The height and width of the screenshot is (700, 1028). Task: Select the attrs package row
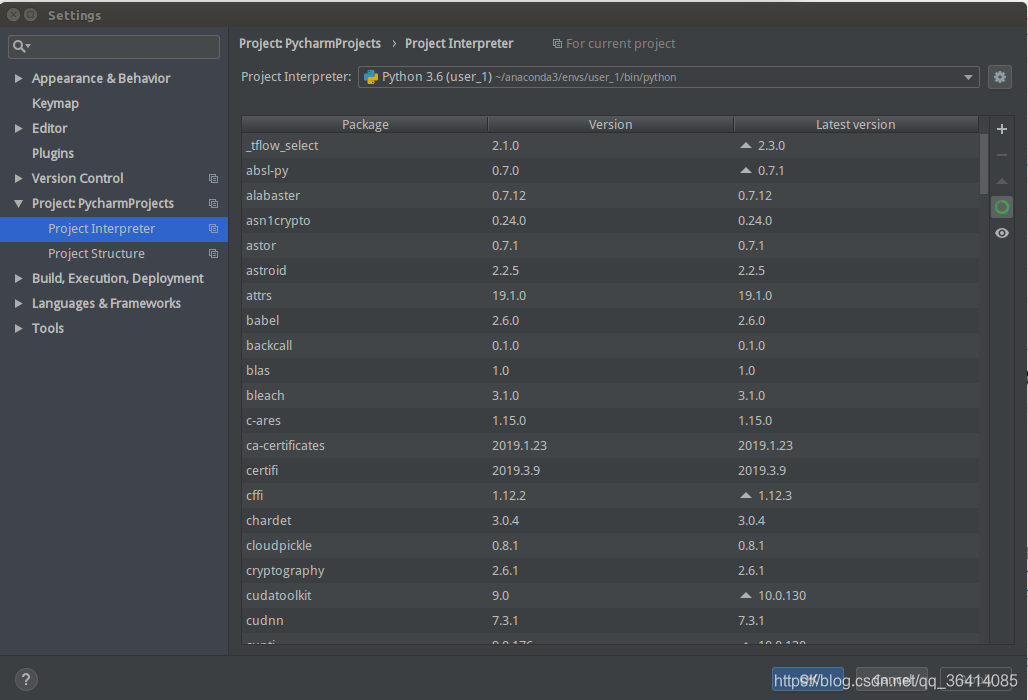(x=610, y=296)
